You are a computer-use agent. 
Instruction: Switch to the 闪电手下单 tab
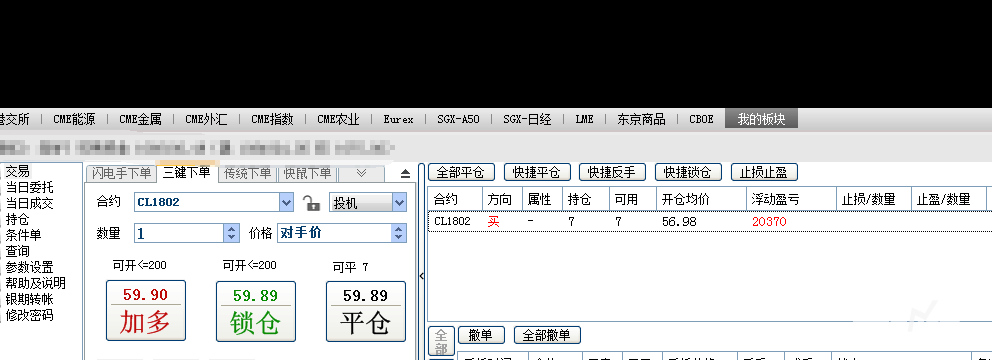point(121,173)
